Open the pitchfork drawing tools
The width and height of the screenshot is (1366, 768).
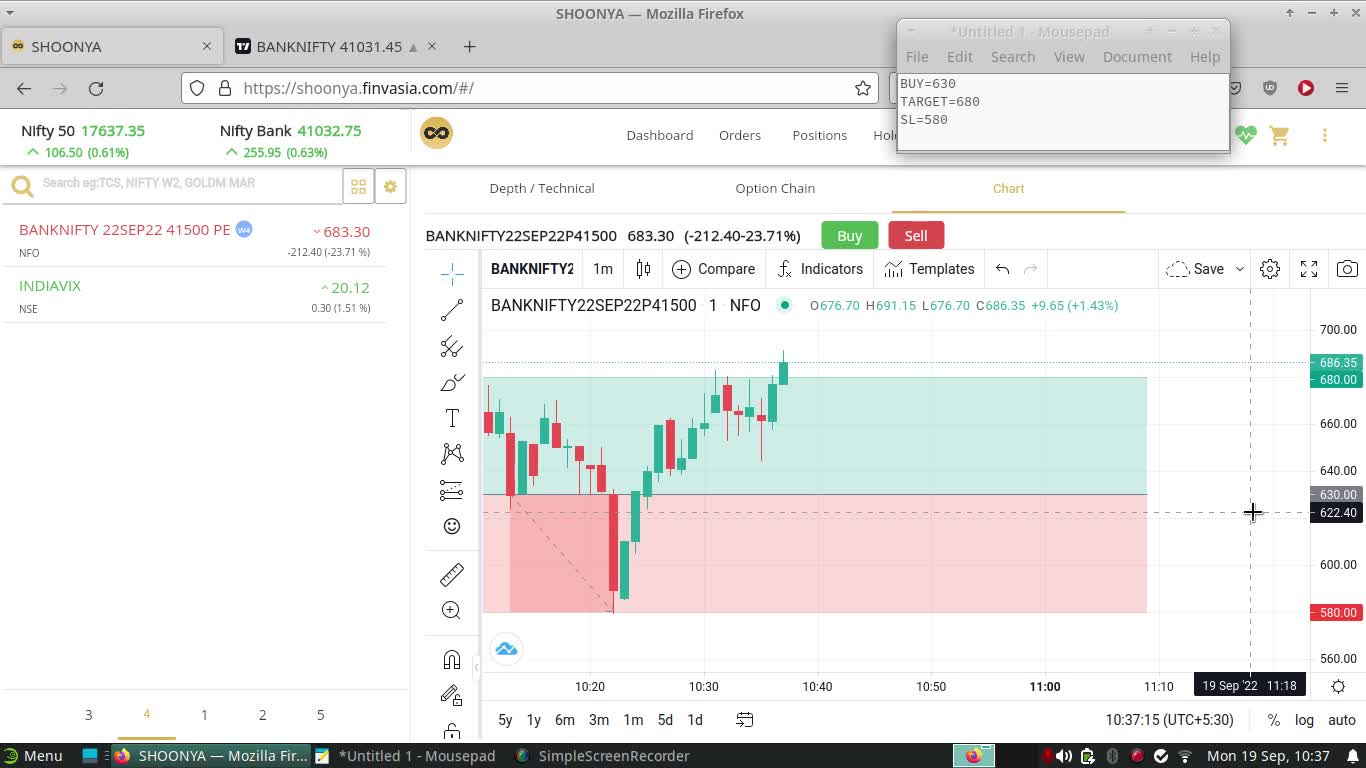[452, 346]
